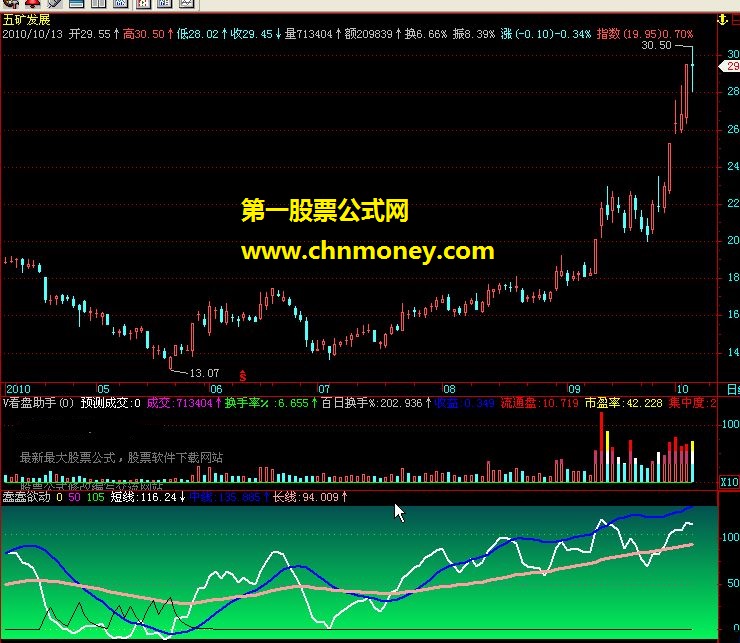
Task: Click the X10 scale box on the volume panel
Action: tap(729, 482)
